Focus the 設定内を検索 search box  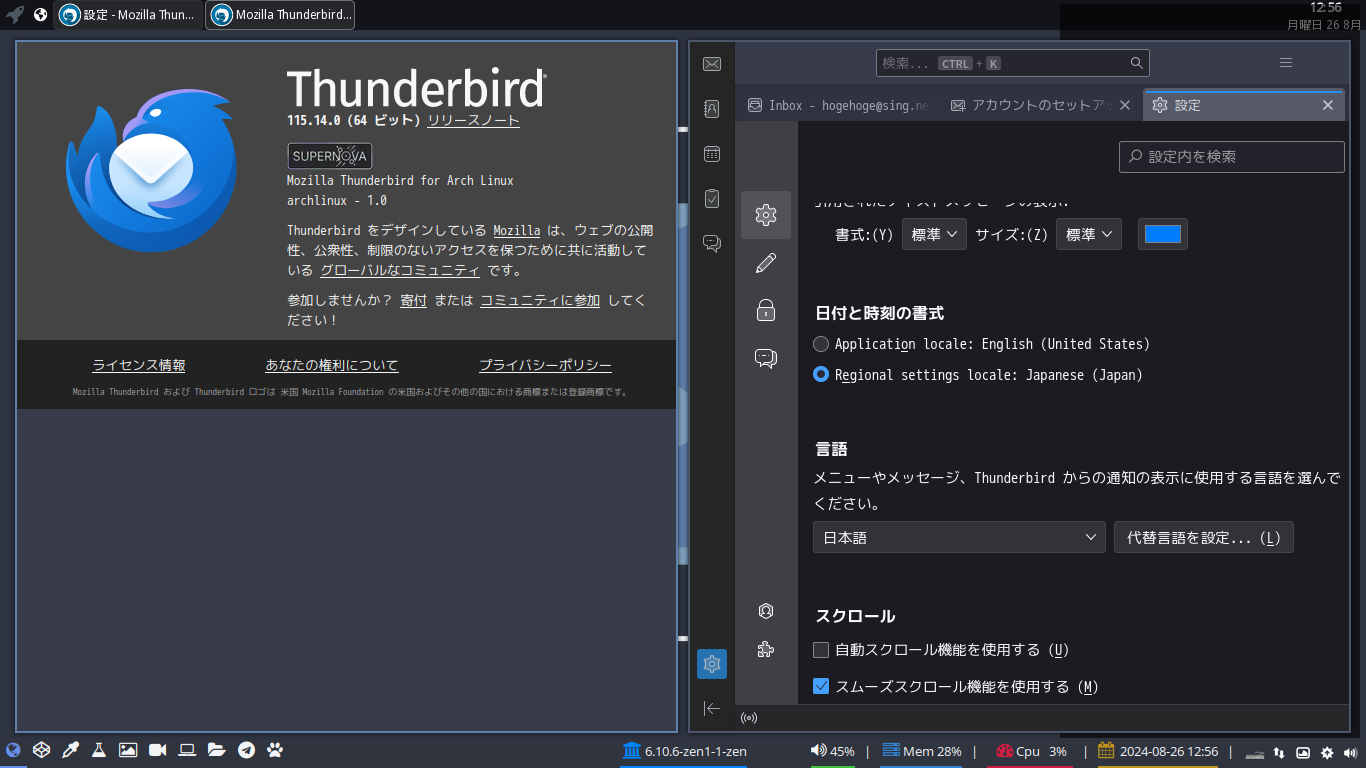[1232, 157]
